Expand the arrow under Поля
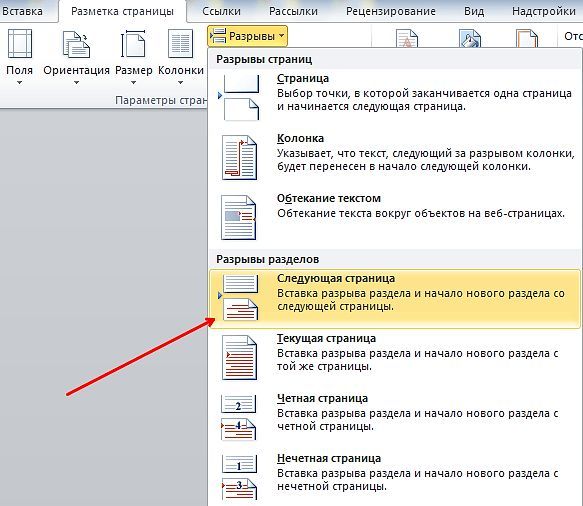The image size is (583, 506). click(x=19, y=83)
